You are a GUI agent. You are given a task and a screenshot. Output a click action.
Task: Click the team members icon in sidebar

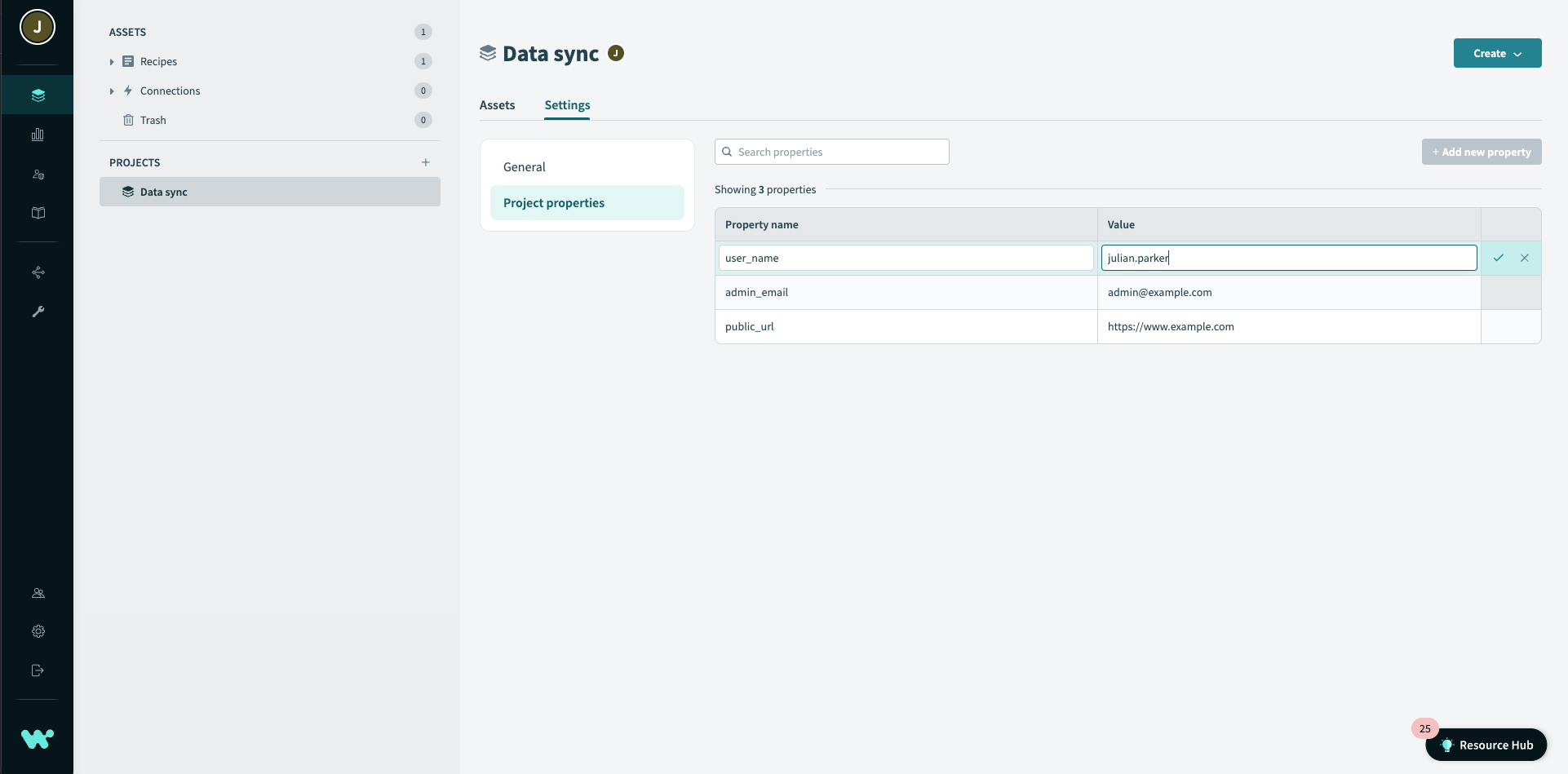(38, 593)
